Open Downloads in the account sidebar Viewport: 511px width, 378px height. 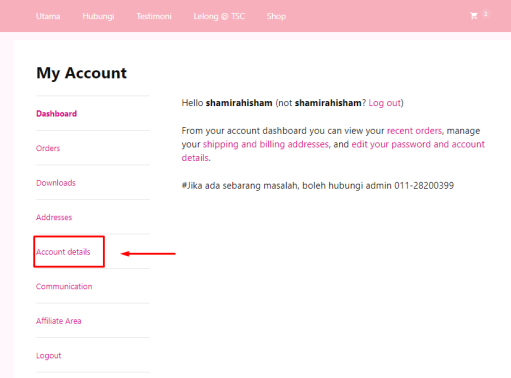(x=56, y=183)
